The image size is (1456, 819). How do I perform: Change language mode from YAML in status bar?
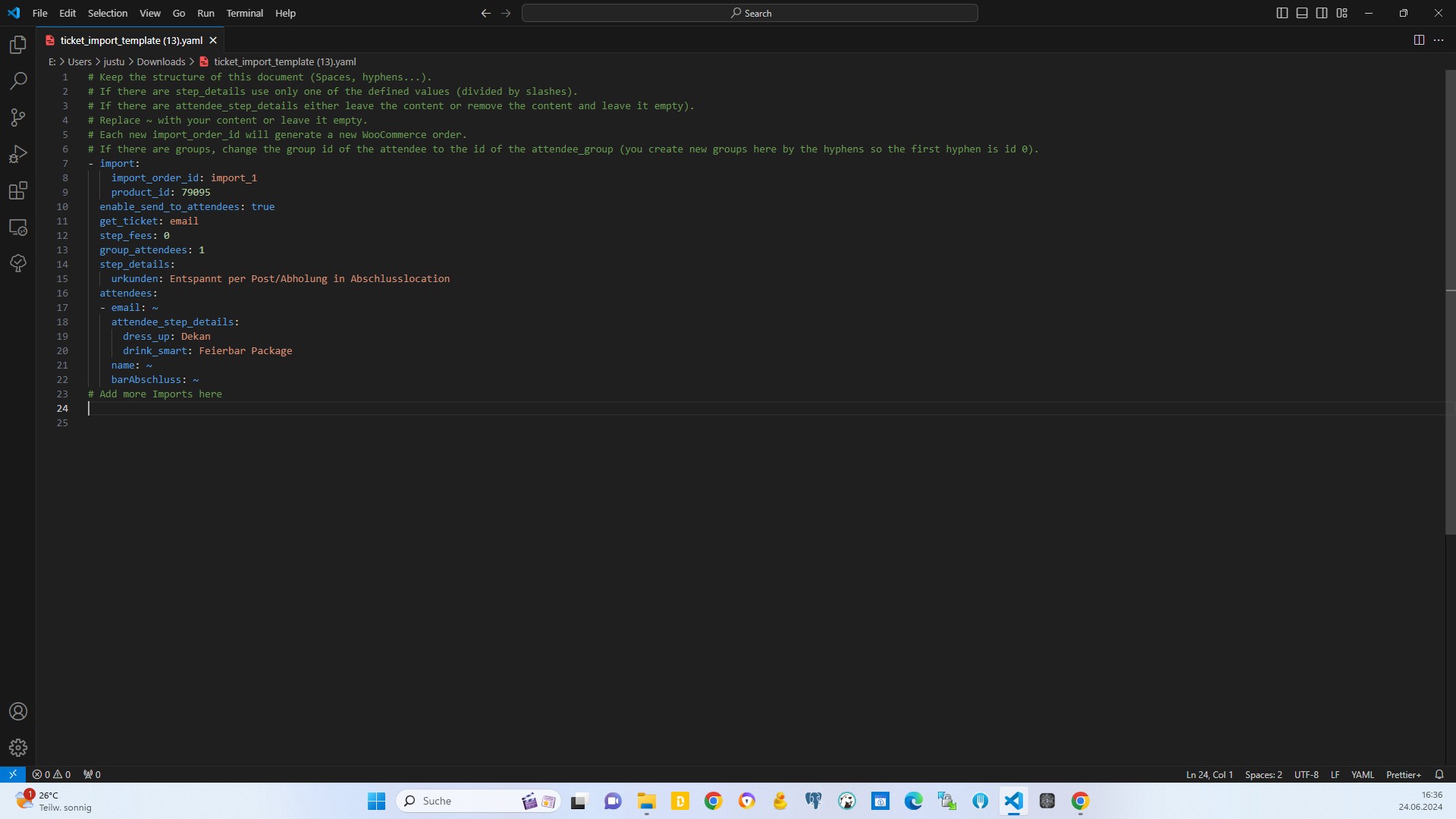coord(1362,774)
